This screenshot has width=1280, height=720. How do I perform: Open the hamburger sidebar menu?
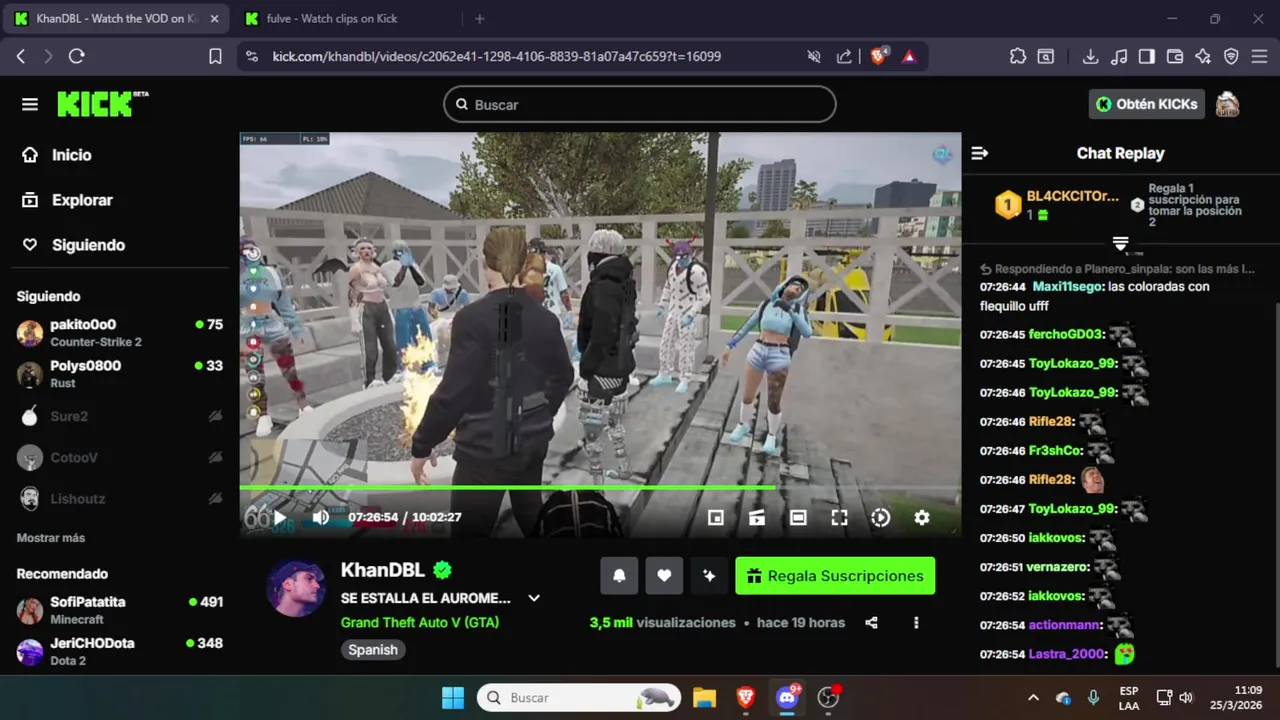[x=30, y=104]
